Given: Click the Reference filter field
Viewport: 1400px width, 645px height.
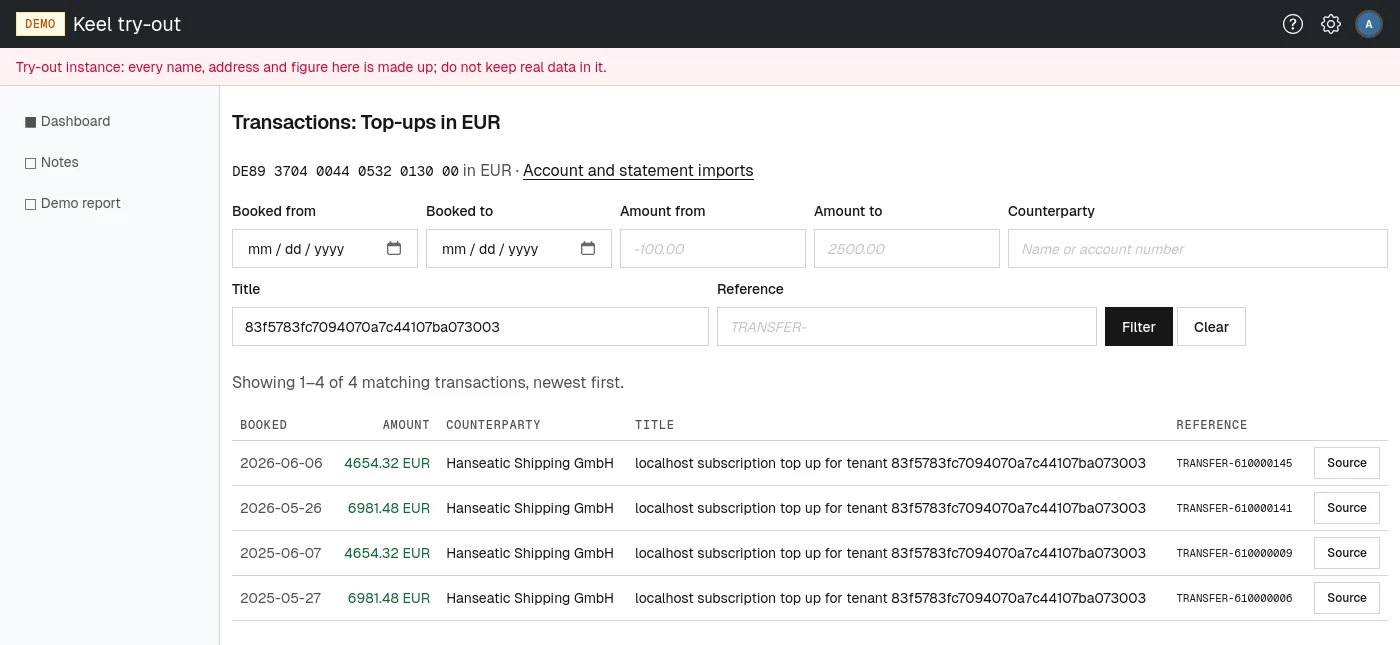Looking at the screenshot, I should pyautogui.click(x=907, y=327).
